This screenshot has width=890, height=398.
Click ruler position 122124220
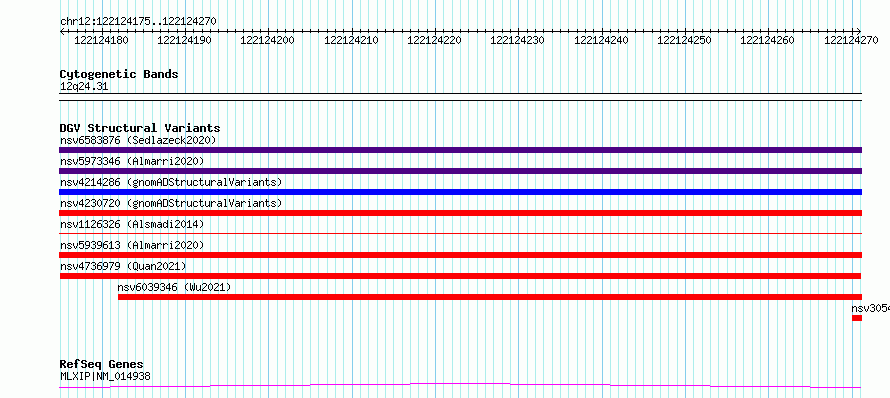pos(435,40)
